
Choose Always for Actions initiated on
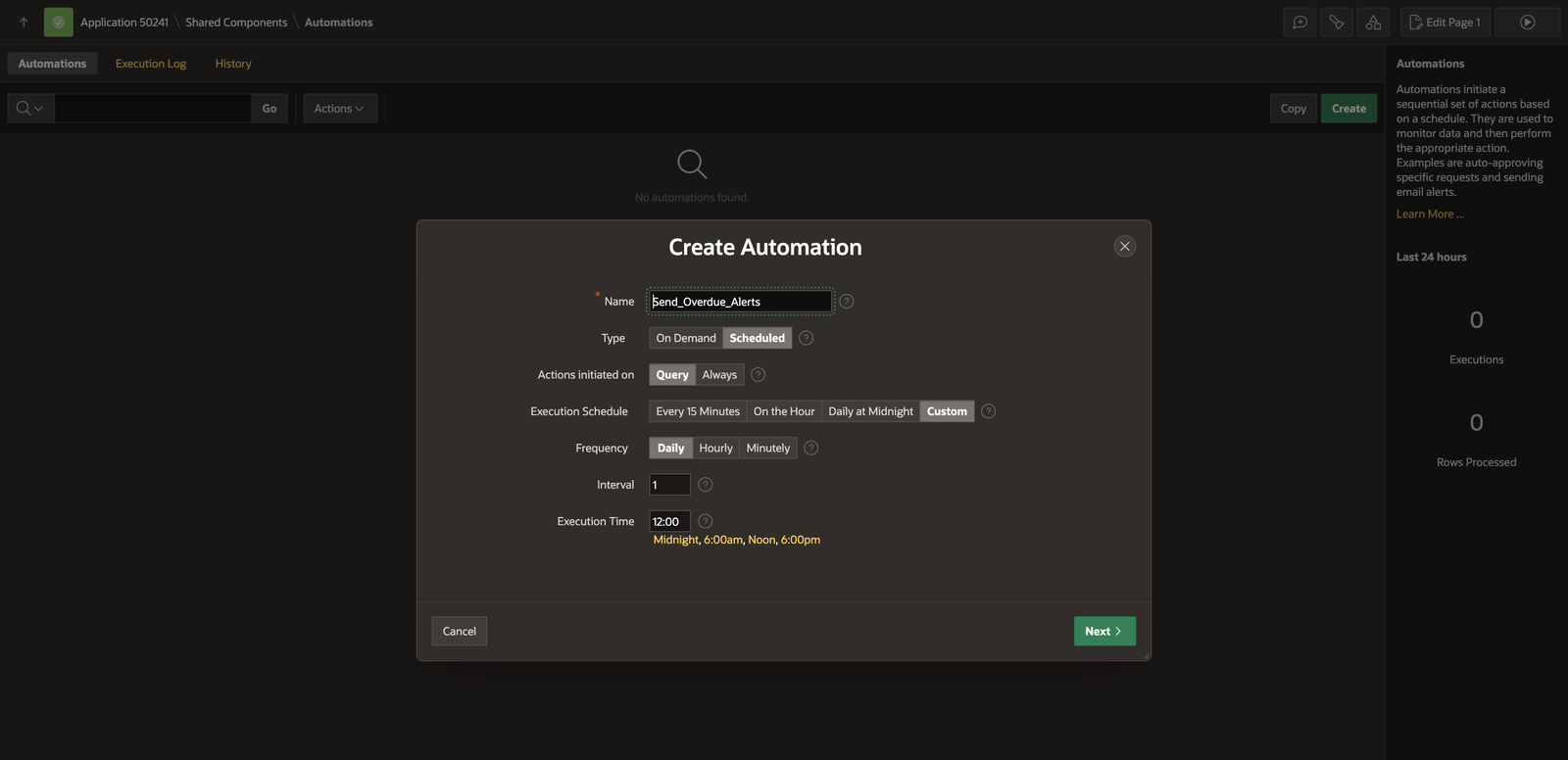[x=719, y=375]
